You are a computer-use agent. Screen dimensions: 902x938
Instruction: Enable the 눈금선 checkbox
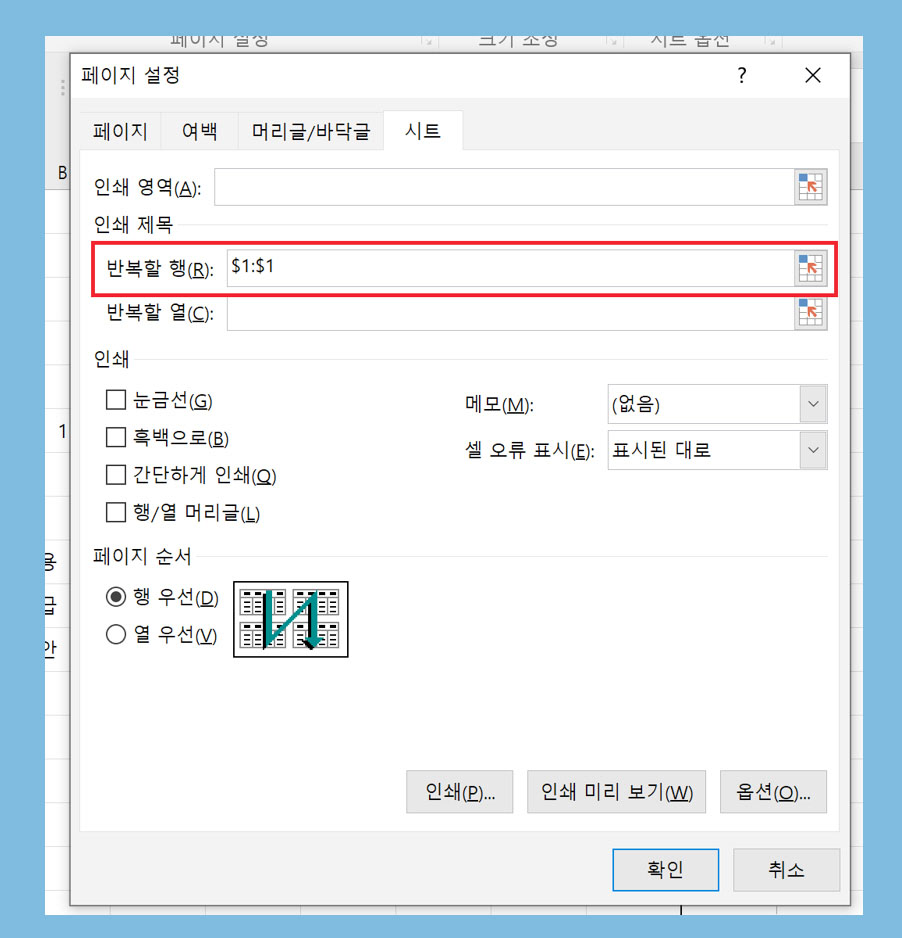(115, 400)
